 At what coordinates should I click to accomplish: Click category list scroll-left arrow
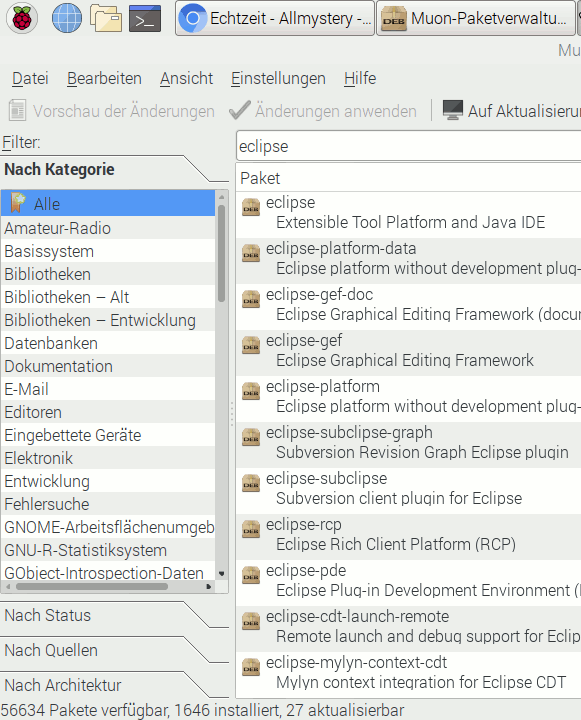pyautogui.click(x=7, y=586)
